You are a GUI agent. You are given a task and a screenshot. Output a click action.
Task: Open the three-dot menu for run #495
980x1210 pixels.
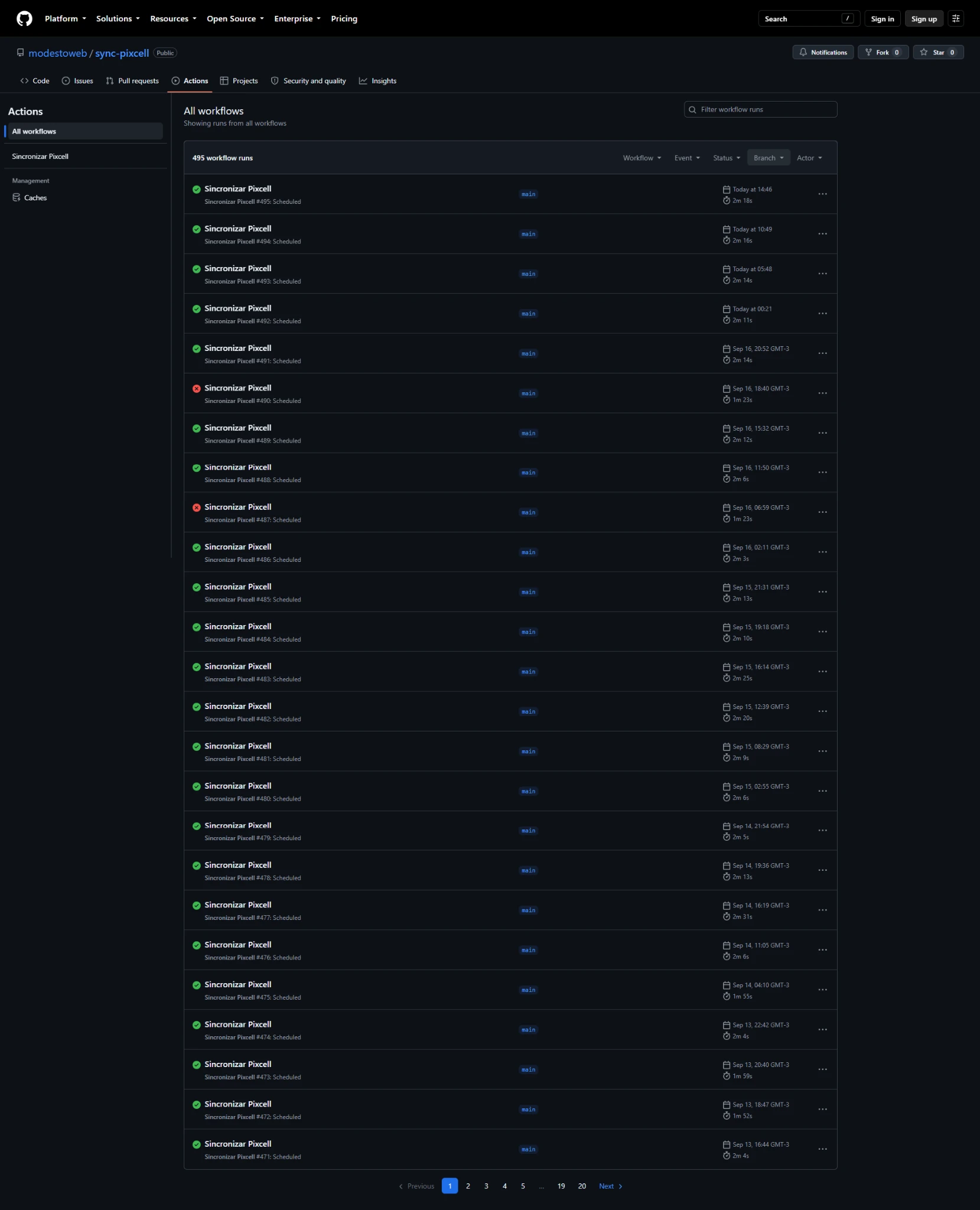click(x=822, y=194)
